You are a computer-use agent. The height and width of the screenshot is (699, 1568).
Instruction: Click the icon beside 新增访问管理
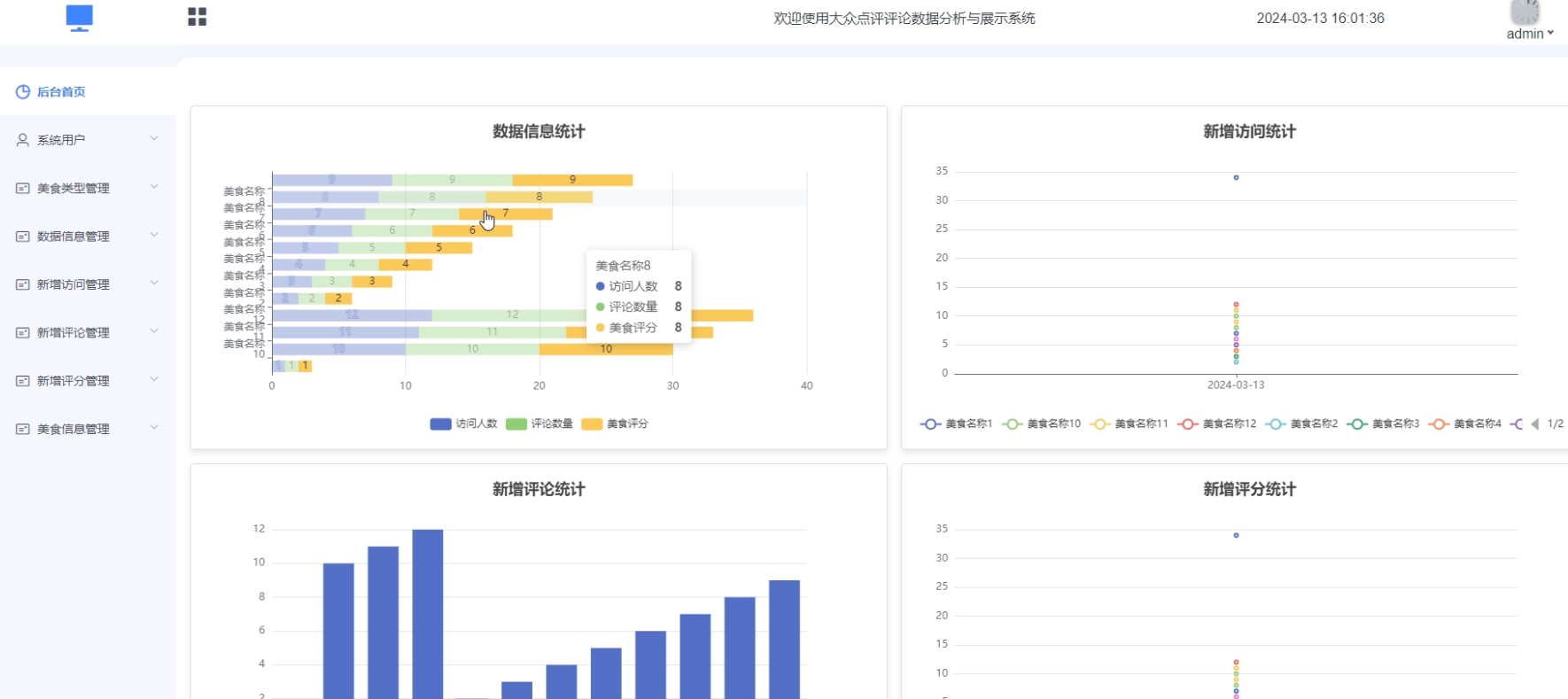23,284
